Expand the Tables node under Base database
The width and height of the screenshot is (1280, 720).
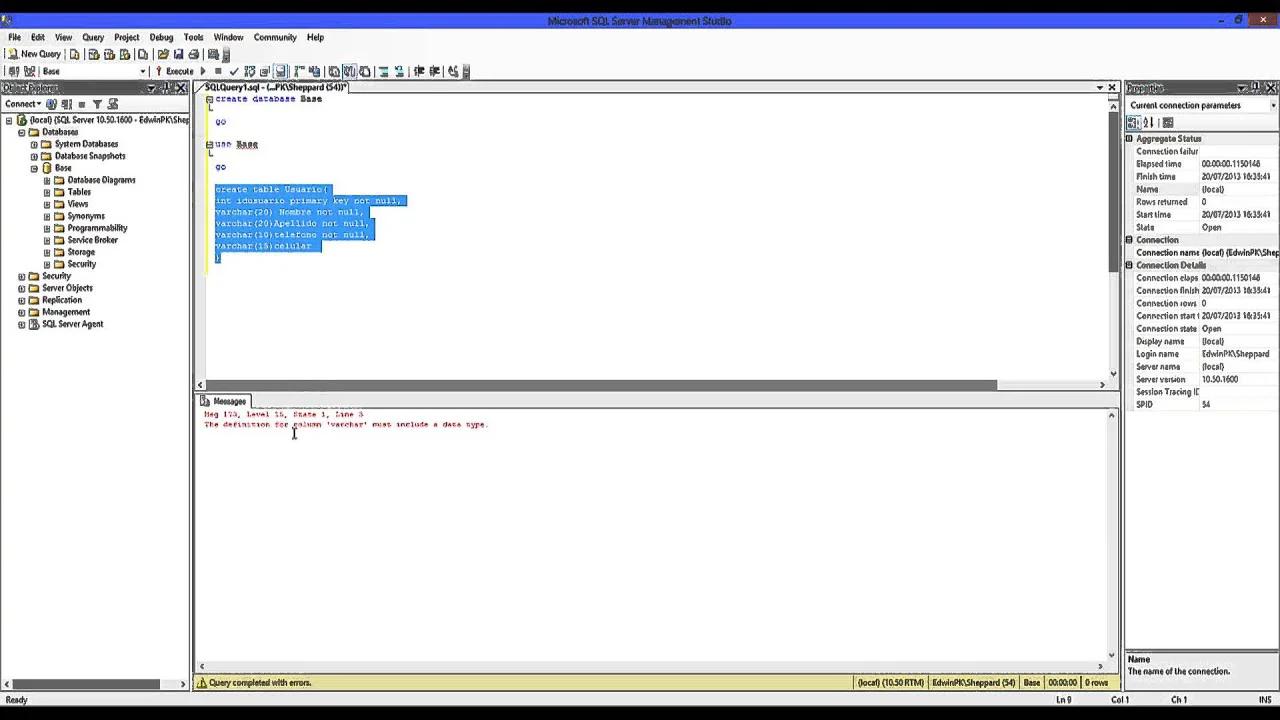pyautogui.click(x=46, y=191)
